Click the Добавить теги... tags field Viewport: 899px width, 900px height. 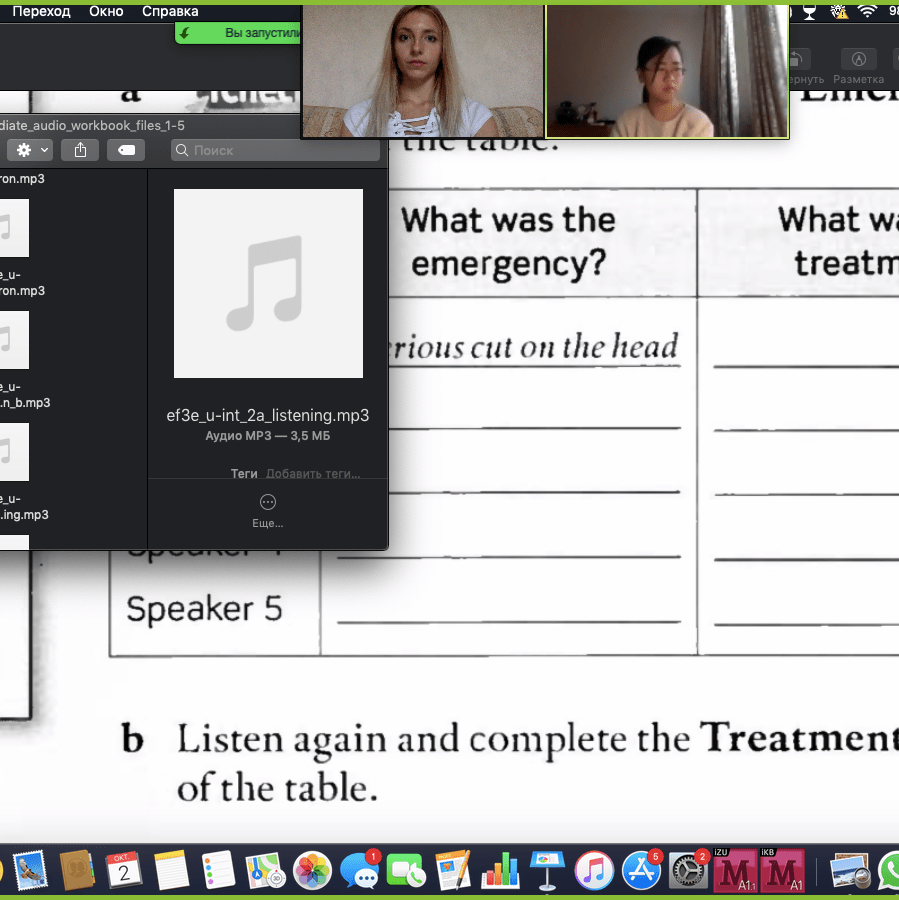(313, 474)
